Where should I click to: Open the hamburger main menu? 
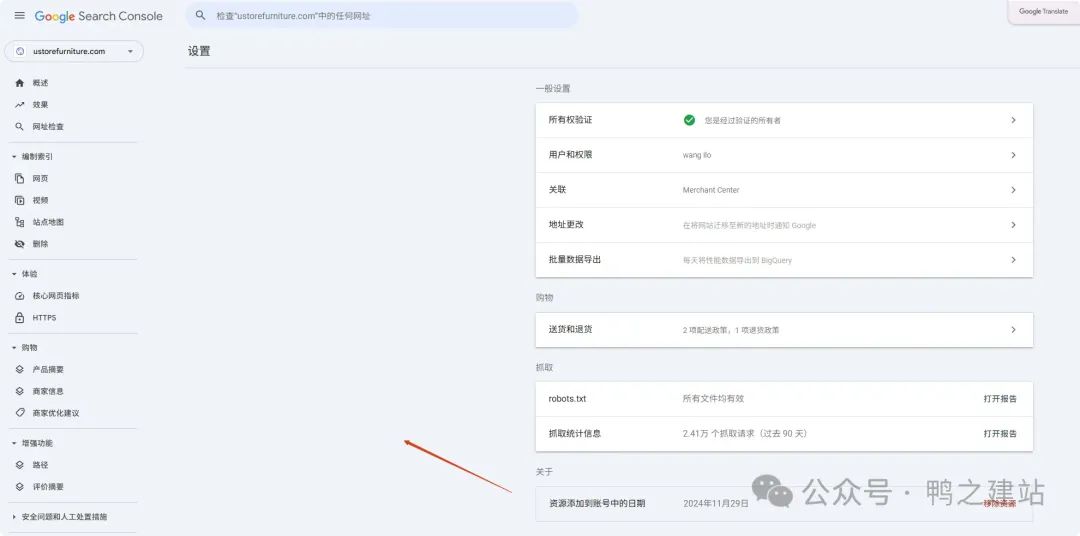click(x=19, y=15)
